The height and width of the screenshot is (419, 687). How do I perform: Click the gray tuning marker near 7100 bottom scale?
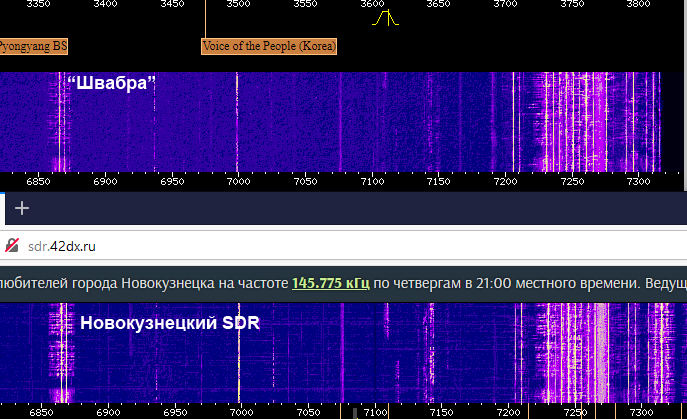point(355,413)
